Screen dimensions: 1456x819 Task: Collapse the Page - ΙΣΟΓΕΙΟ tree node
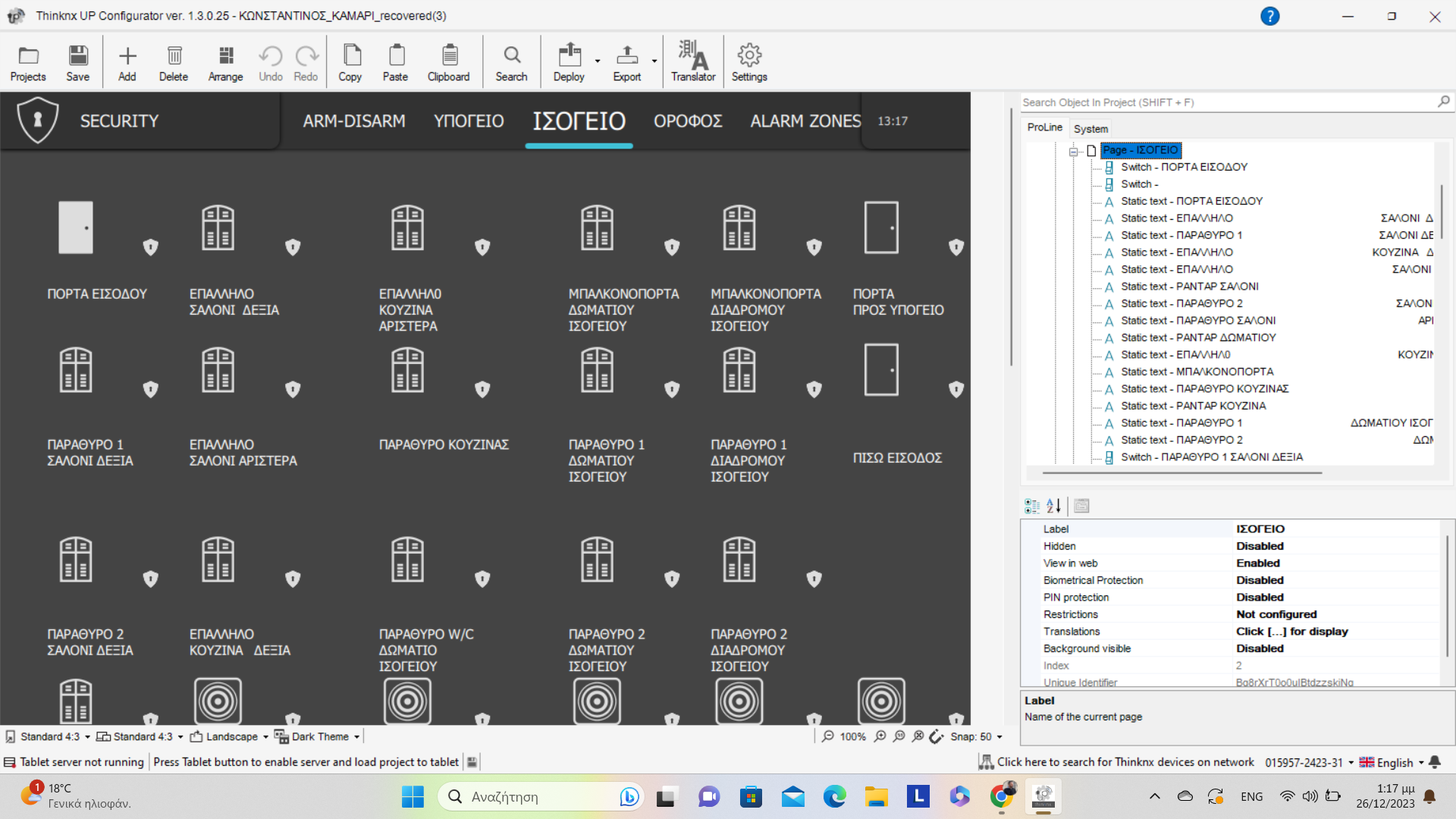(x=1074, y=151)
